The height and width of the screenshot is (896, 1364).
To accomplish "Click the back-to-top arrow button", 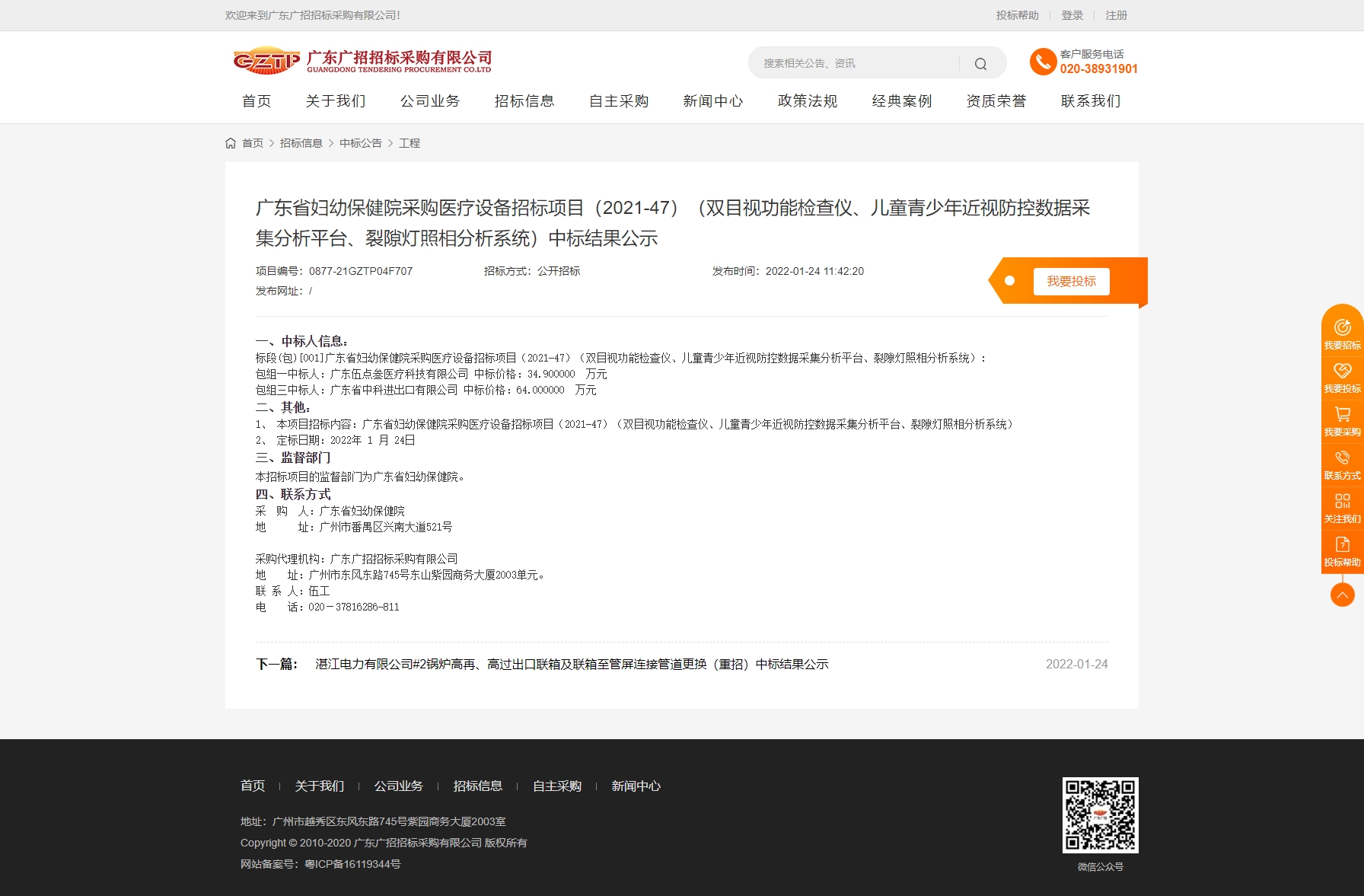I will tap(1342, 595).
